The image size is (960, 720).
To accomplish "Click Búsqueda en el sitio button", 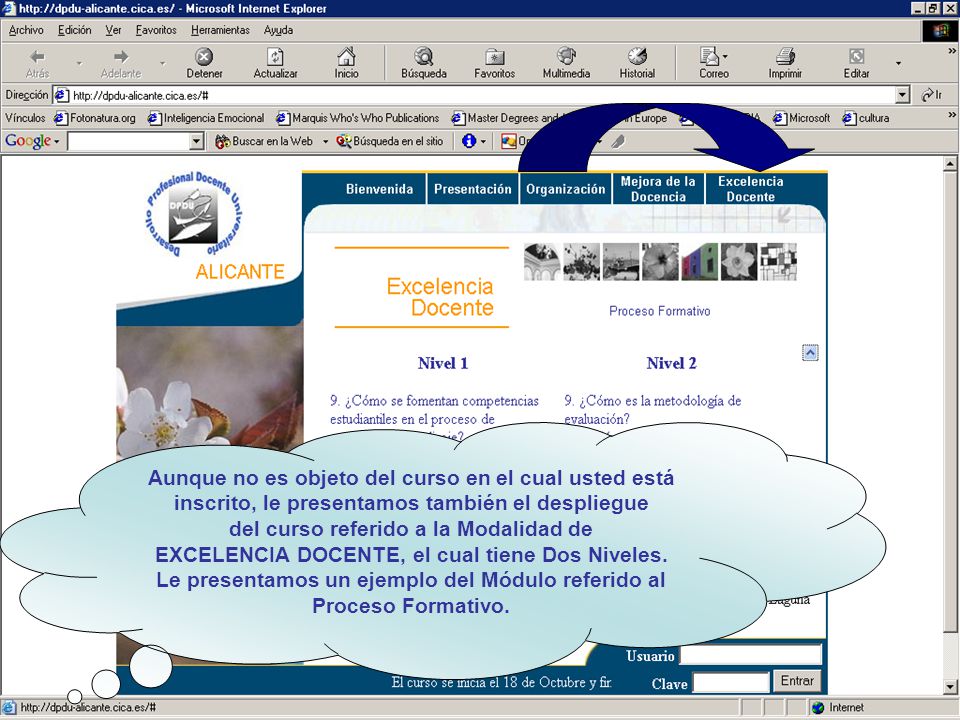I will point(390,141).
